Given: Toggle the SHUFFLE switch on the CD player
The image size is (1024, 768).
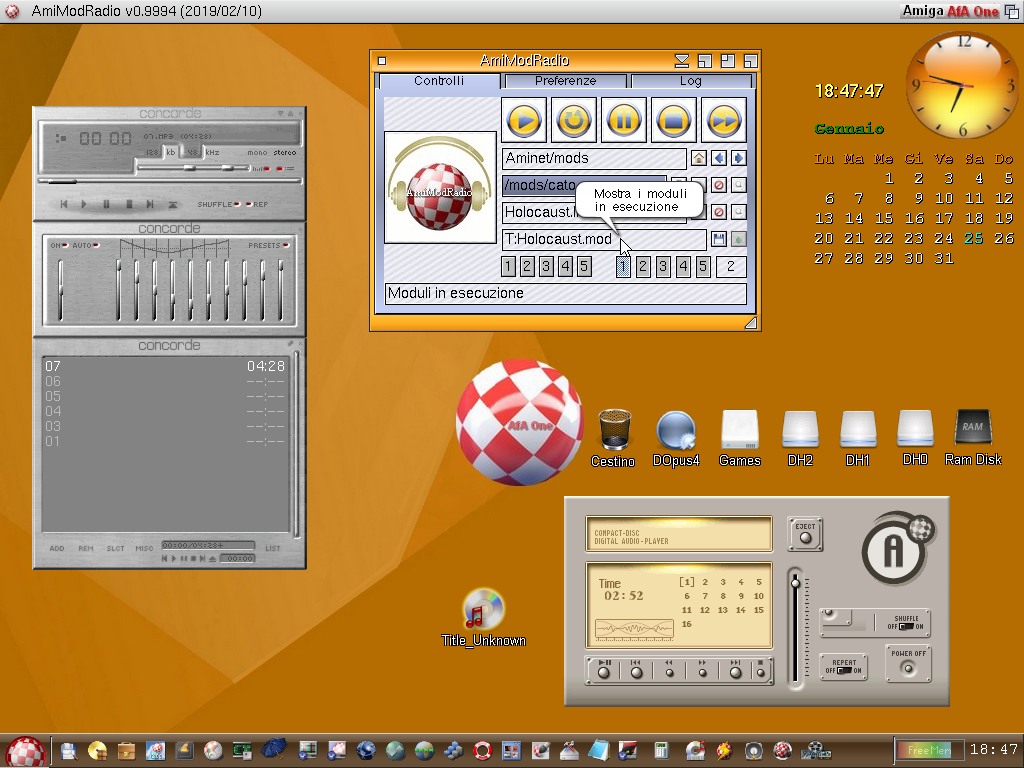Looking at the screenshot, I should point(906,626).
